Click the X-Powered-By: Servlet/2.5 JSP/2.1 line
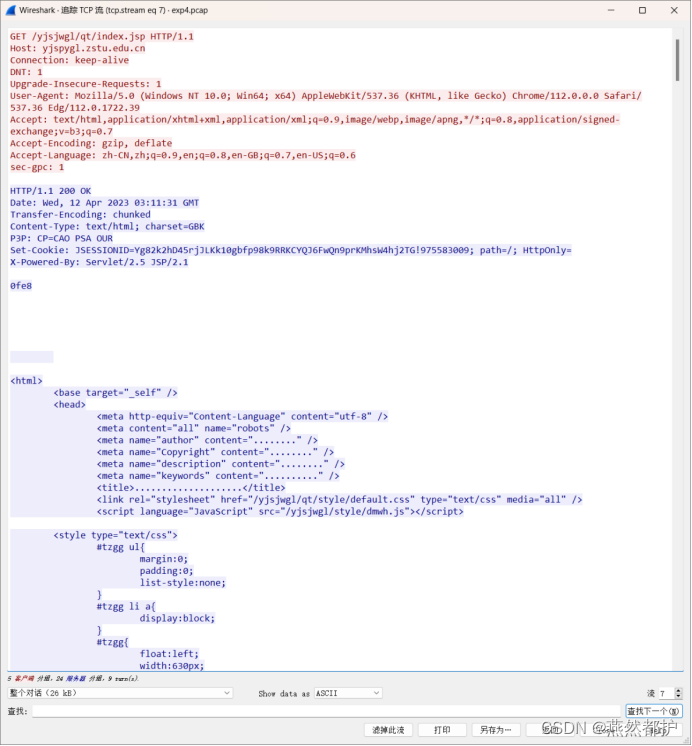Viewport: 692px width, 746px height. click(99, 262)
